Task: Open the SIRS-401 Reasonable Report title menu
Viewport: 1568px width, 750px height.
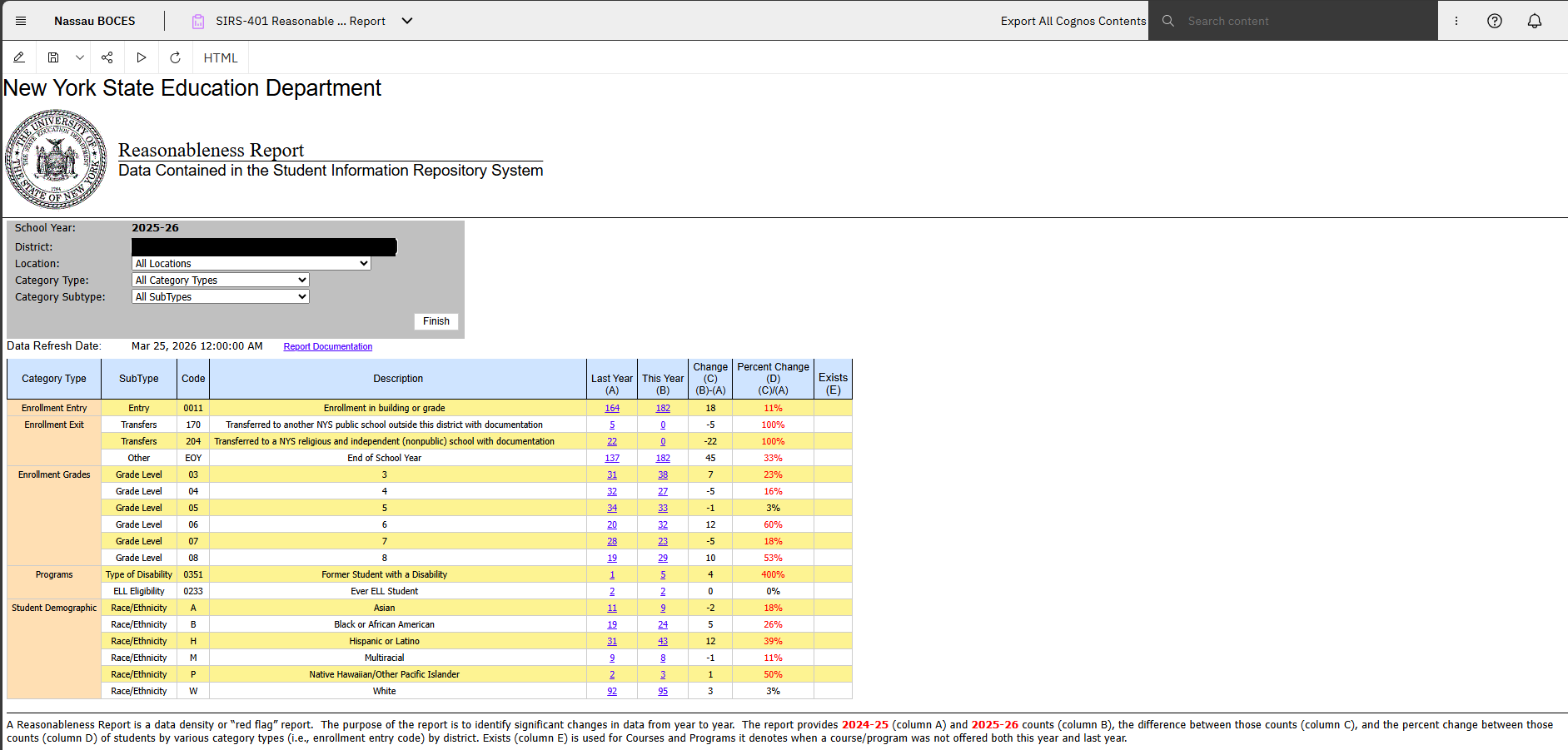Action: click(301, 21)
